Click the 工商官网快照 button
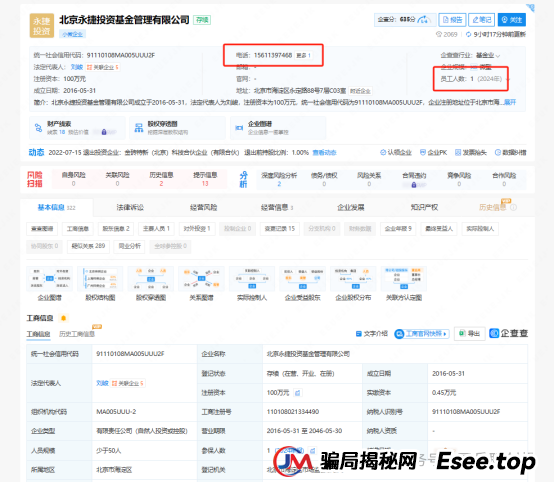 point(422,334)
